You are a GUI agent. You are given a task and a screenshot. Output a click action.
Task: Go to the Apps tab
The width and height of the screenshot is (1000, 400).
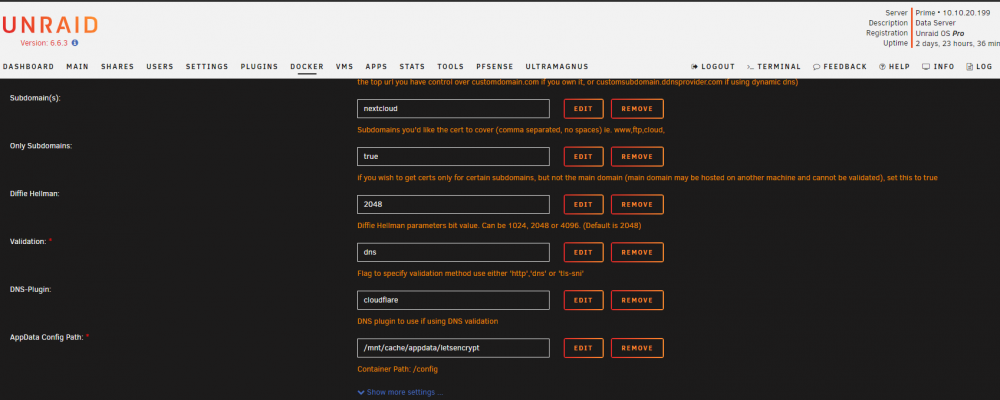(x=376, y=66)
